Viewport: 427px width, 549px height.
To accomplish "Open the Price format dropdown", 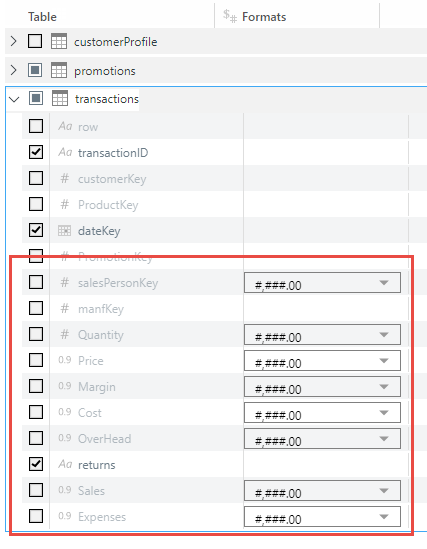I will tap(322, 361).
